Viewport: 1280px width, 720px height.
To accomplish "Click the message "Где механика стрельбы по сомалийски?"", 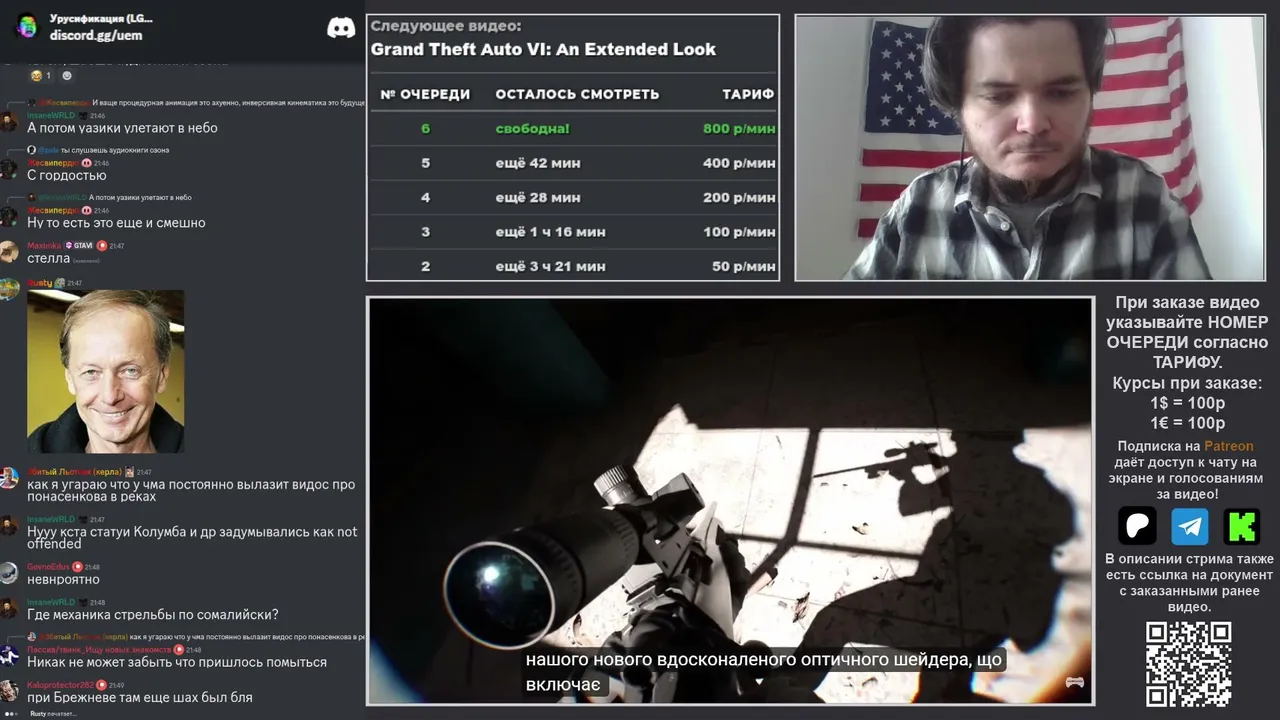I will [x=153, y=615].
